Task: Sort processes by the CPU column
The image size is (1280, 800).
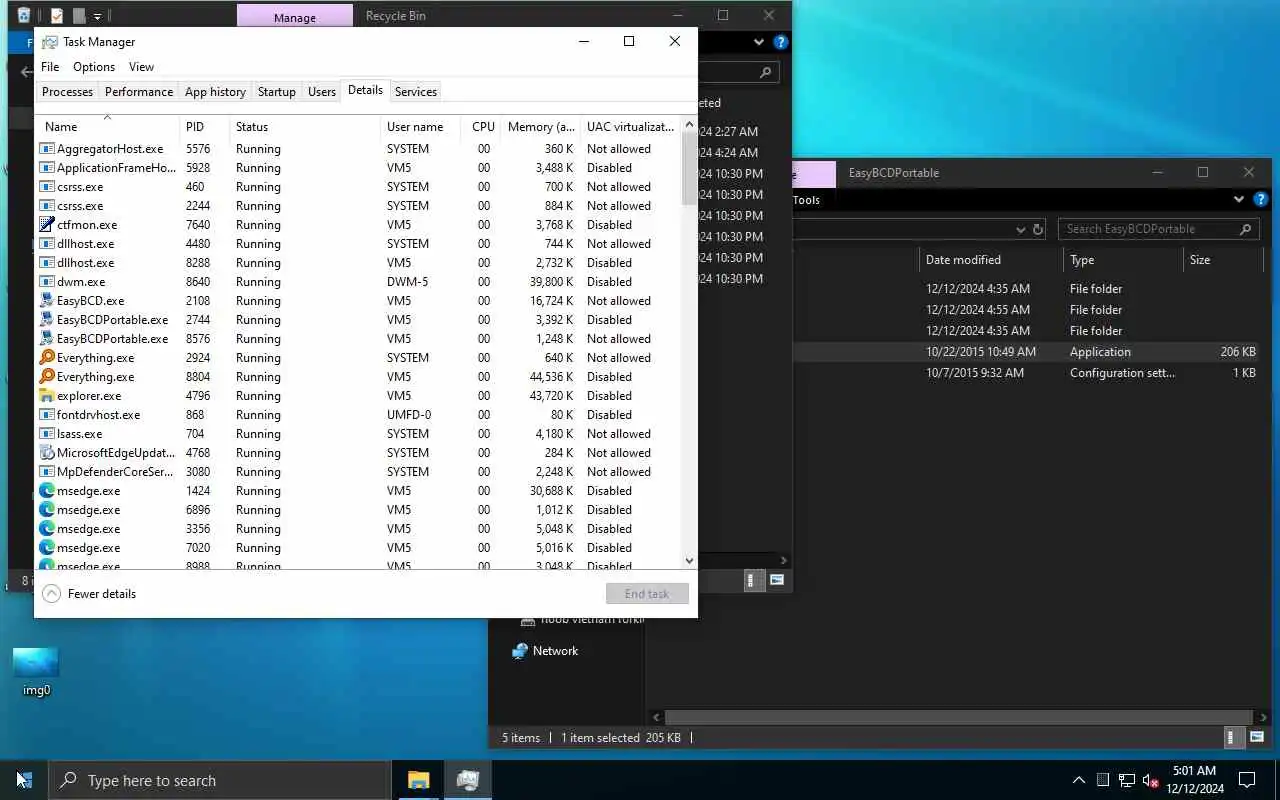Action: (x=483, y=127)
